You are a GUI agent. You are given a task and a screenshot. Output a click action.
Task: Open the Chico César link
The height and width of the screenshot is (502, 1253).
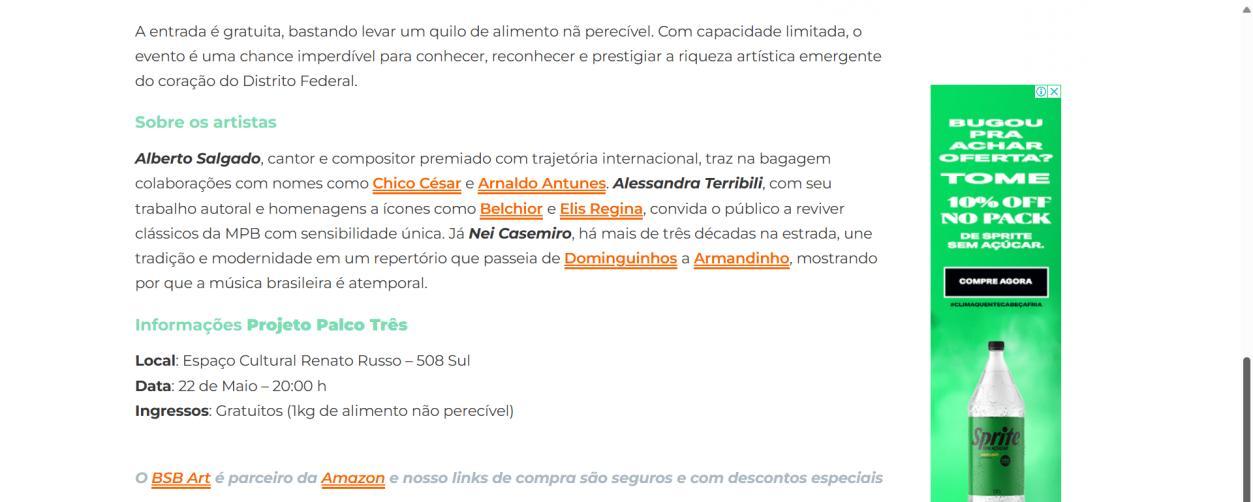[x=416, y=184]
